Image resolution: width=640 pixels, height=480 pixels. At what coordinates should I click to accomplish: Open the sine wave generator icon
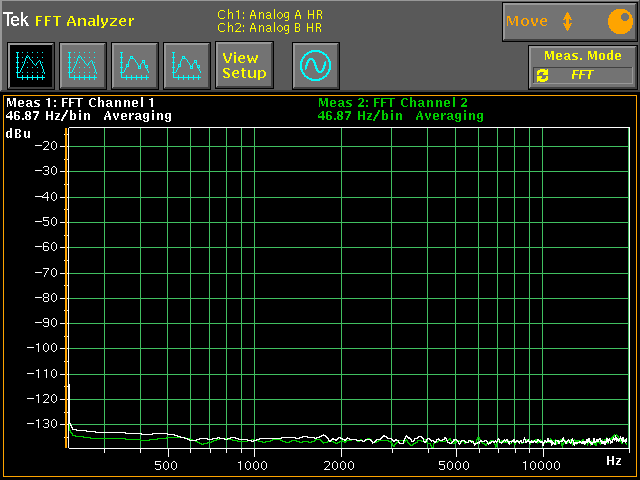pos(316,66)
